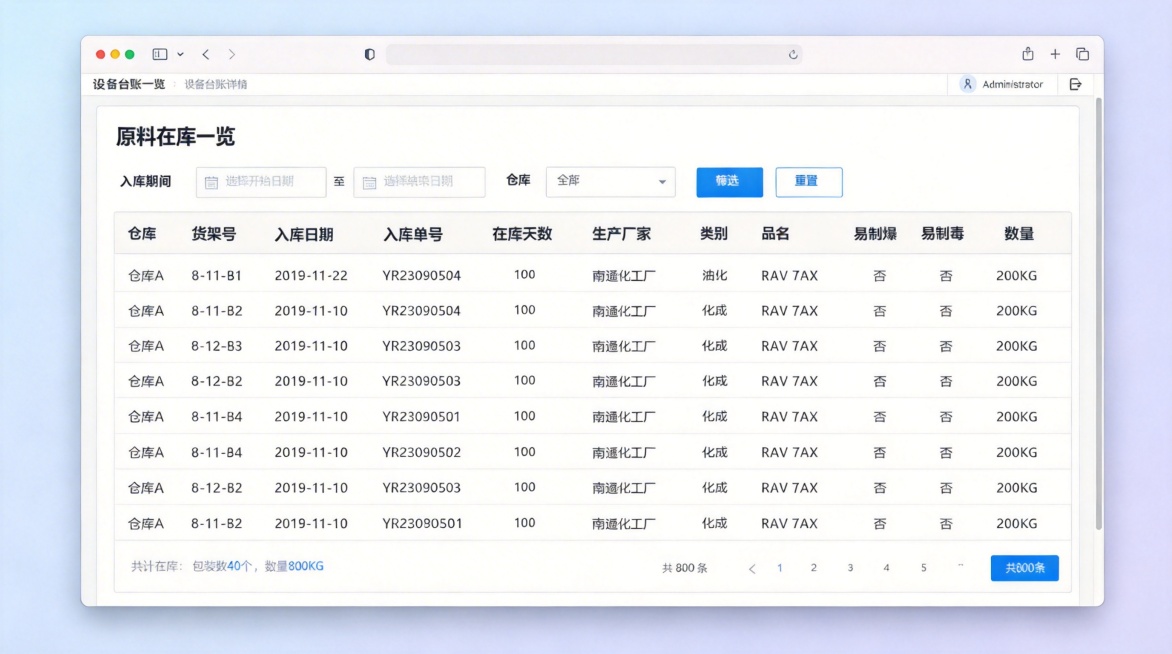Image resolution: width=1172 pixels, height=654 pixels.
Task: Click the 包装数40个 summary link
Action: [222, 567]
